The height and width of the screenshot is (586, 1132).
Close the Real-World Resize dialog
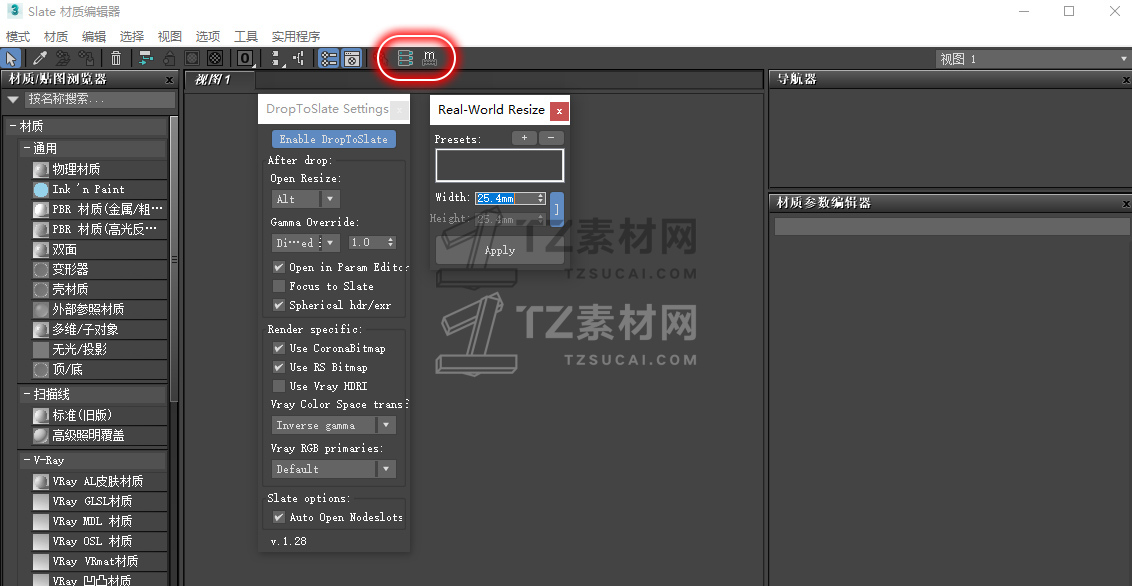coord(559,111)
